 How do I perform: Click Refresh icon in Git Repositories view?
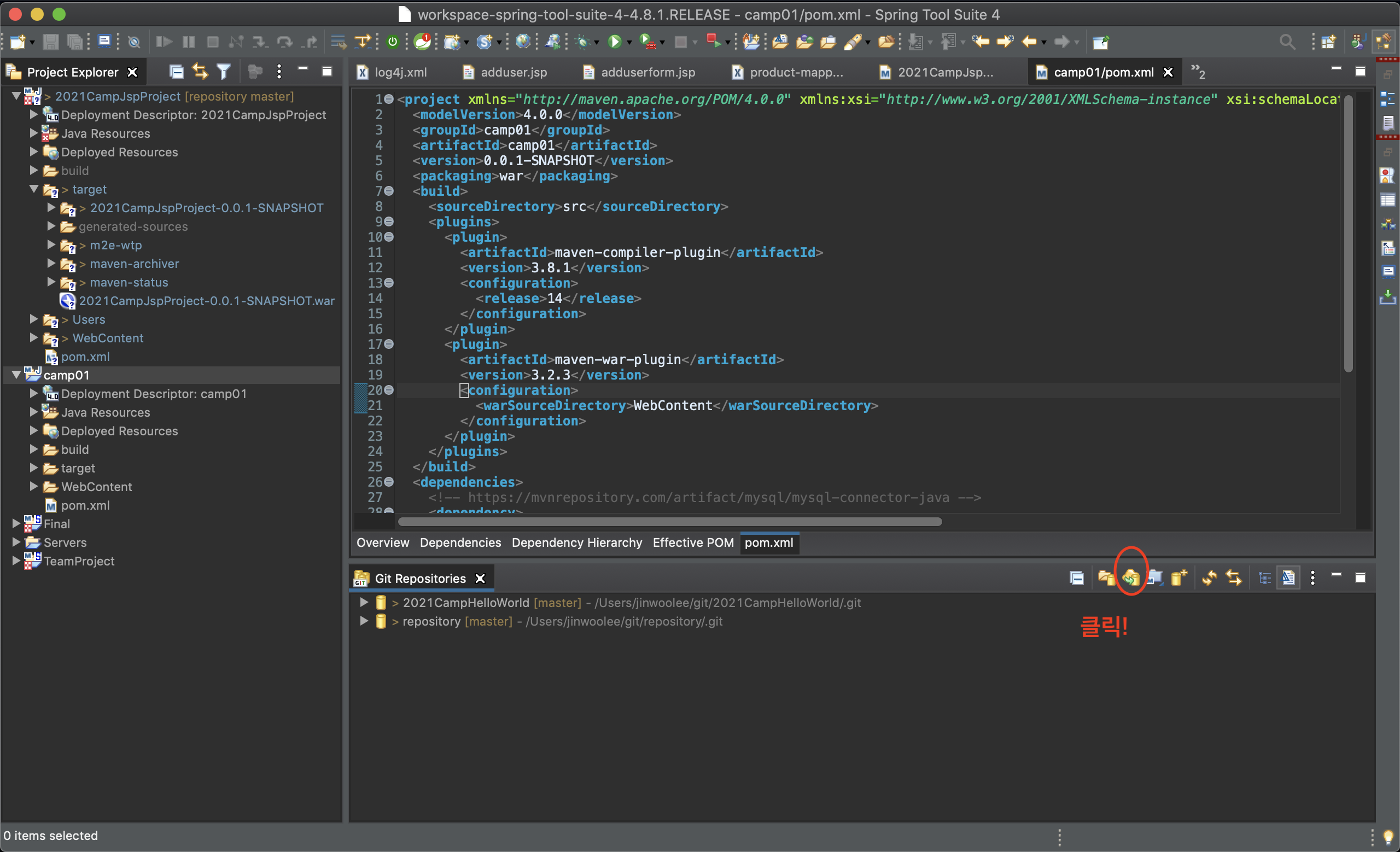1209,578
